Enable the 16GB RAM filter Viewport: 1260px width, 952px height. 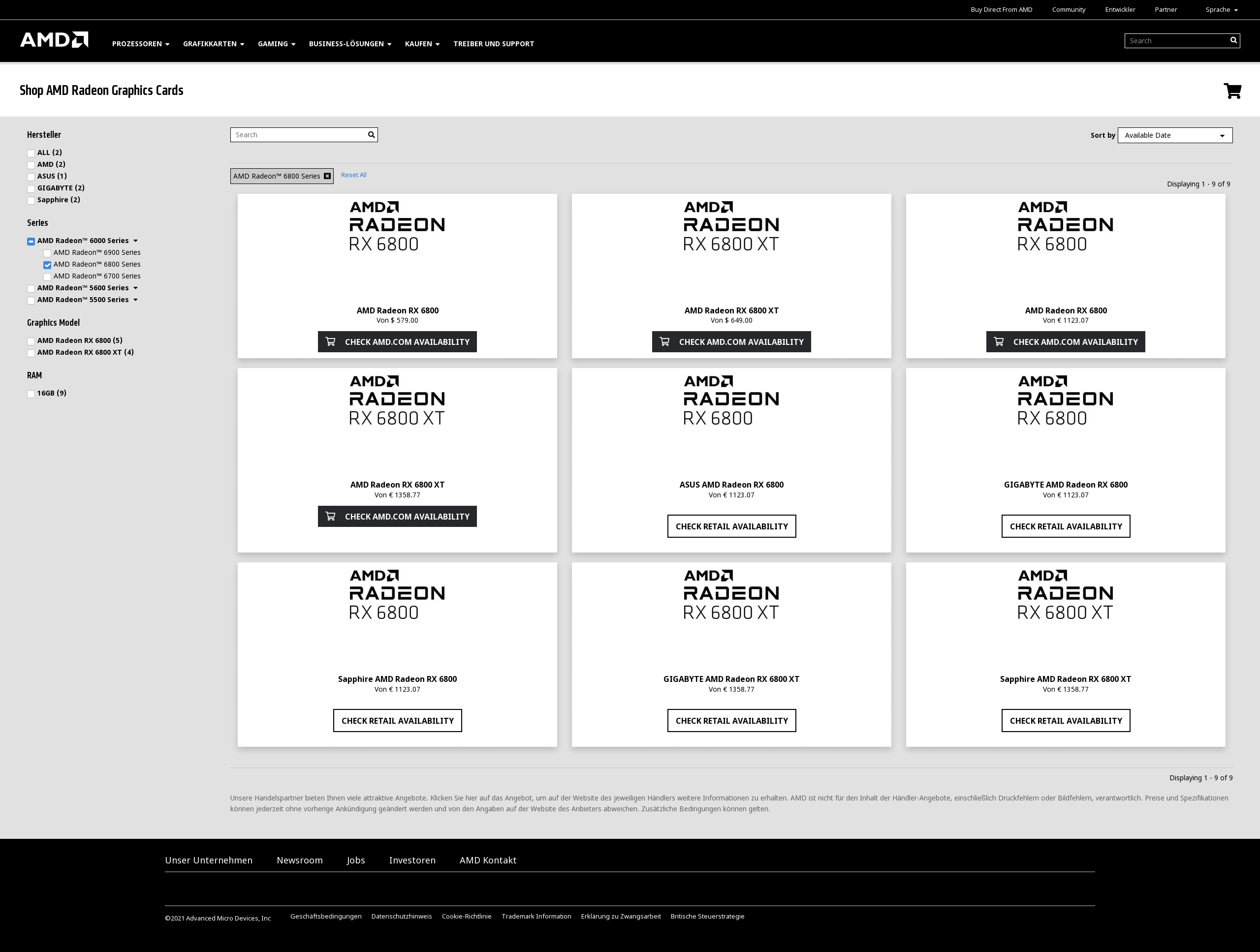(x=31, y=394)
